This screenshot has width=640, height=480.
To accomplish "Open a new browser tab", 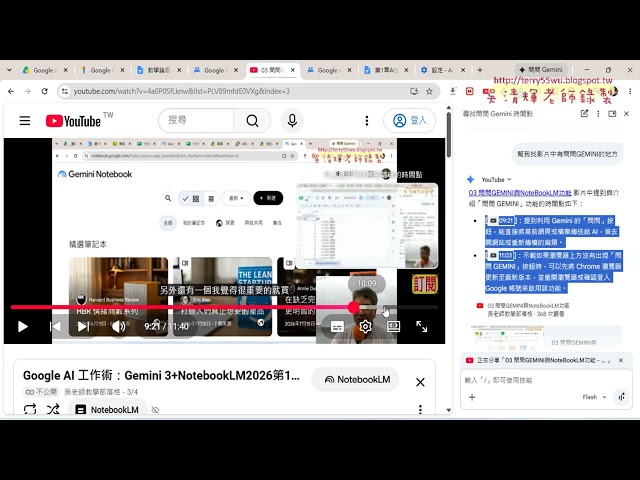I will (480, 70).
